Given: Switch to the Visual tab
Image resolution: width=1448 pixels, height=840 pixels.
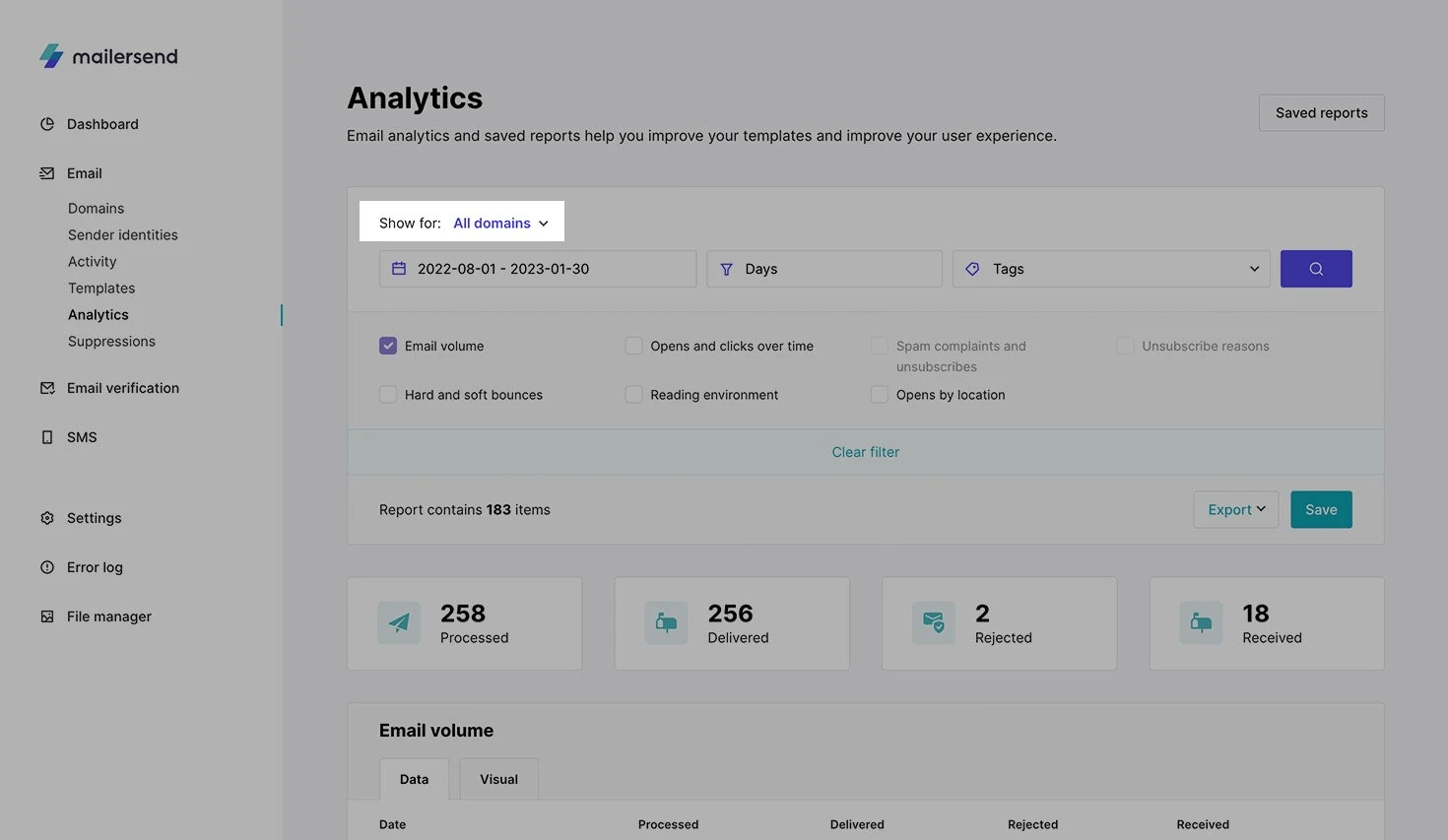Looking at the screenshot, I should (x=498, y=779).
